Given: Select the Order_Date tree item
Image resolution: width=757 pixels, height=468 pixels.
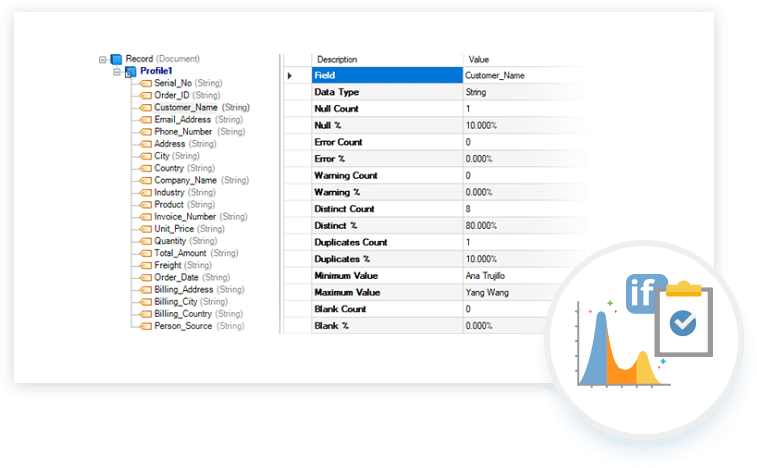Looking at the screenshot, I should point(178,277).
